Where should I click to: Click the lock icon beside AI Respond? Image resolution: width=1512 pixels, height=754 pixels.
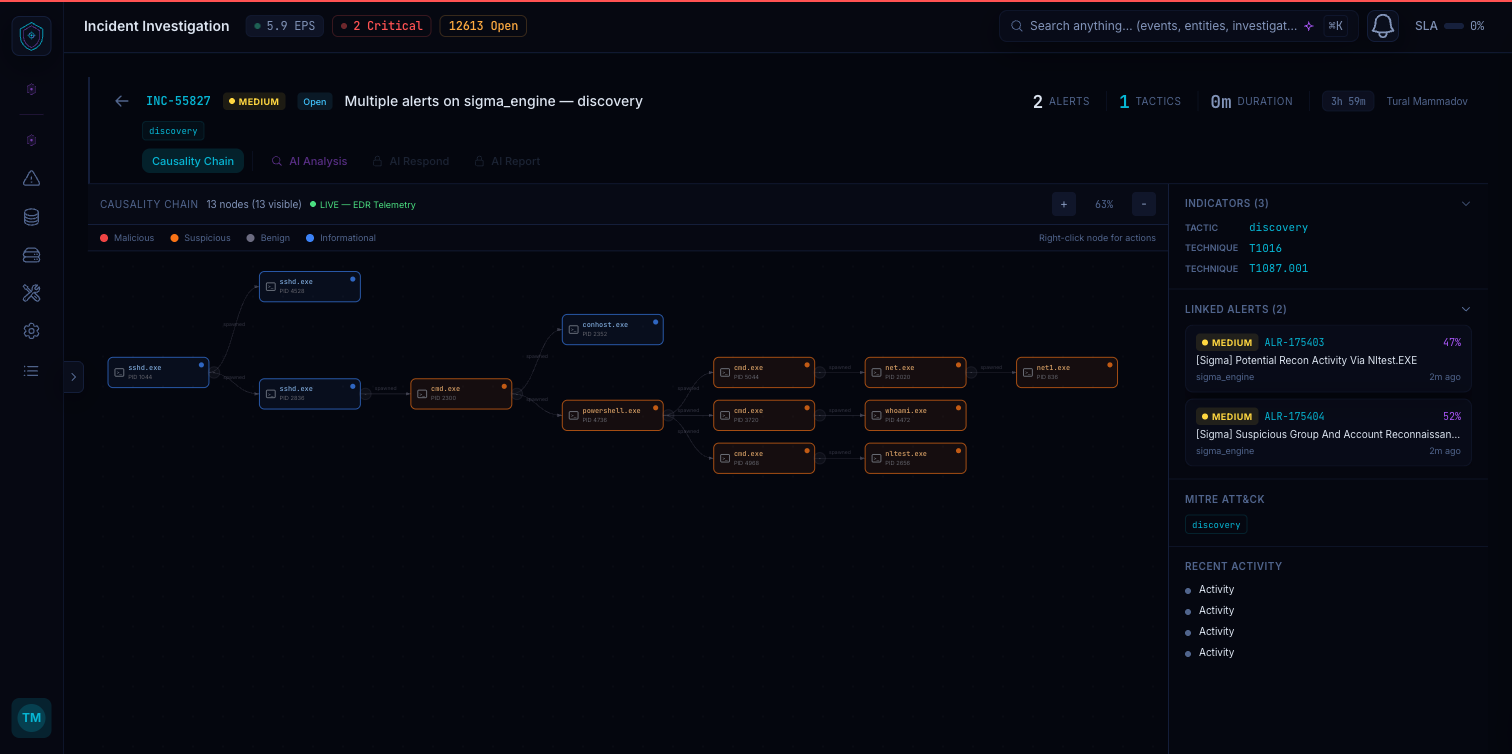[378, 161]
